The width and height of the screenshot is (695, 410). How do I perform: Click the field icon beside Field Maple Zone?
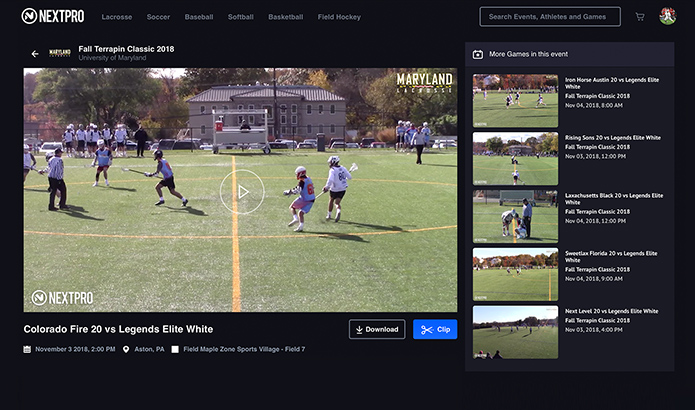[x=175, y=349]
